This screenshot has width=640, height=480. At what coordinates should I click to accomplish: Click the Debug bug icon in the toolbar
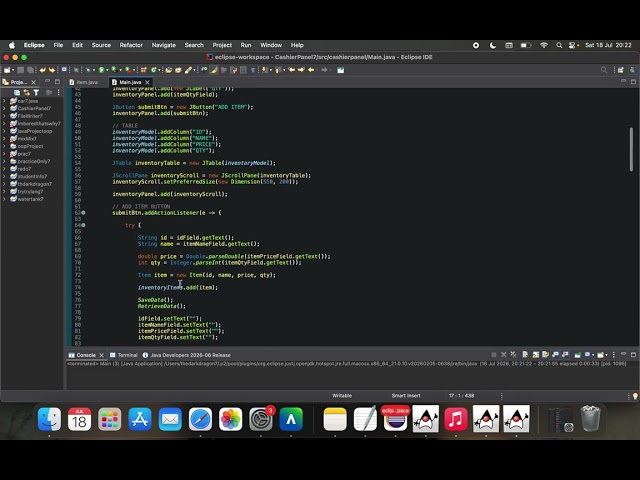tap(88, 70)
